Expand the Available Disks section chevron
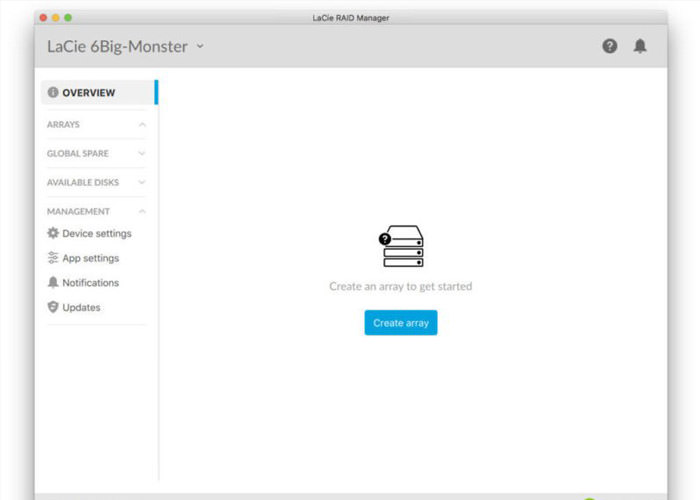The width and height of the screenshot is (700, 500). click(142, 182)
